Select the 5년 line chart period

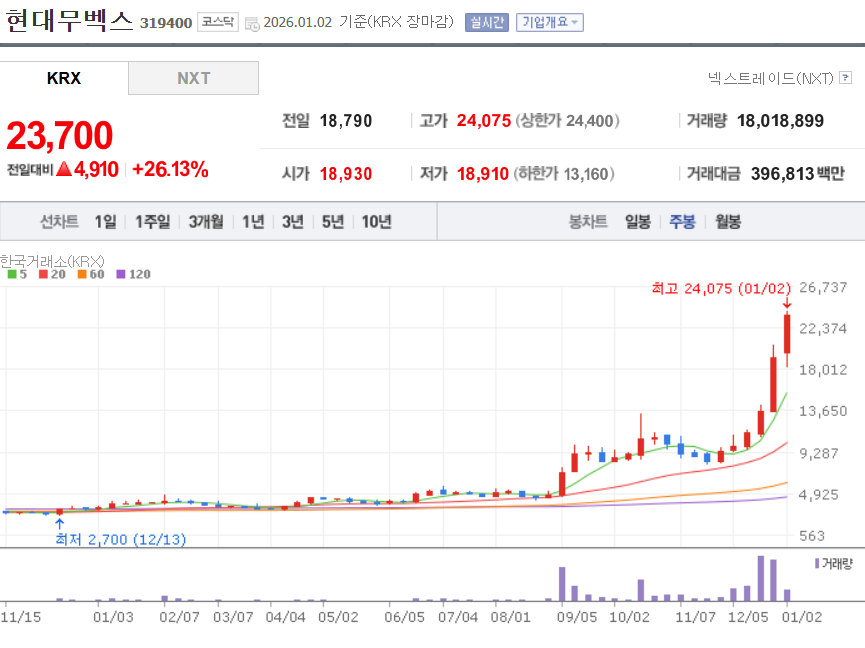pyautogui.click(x=333, y=221)
